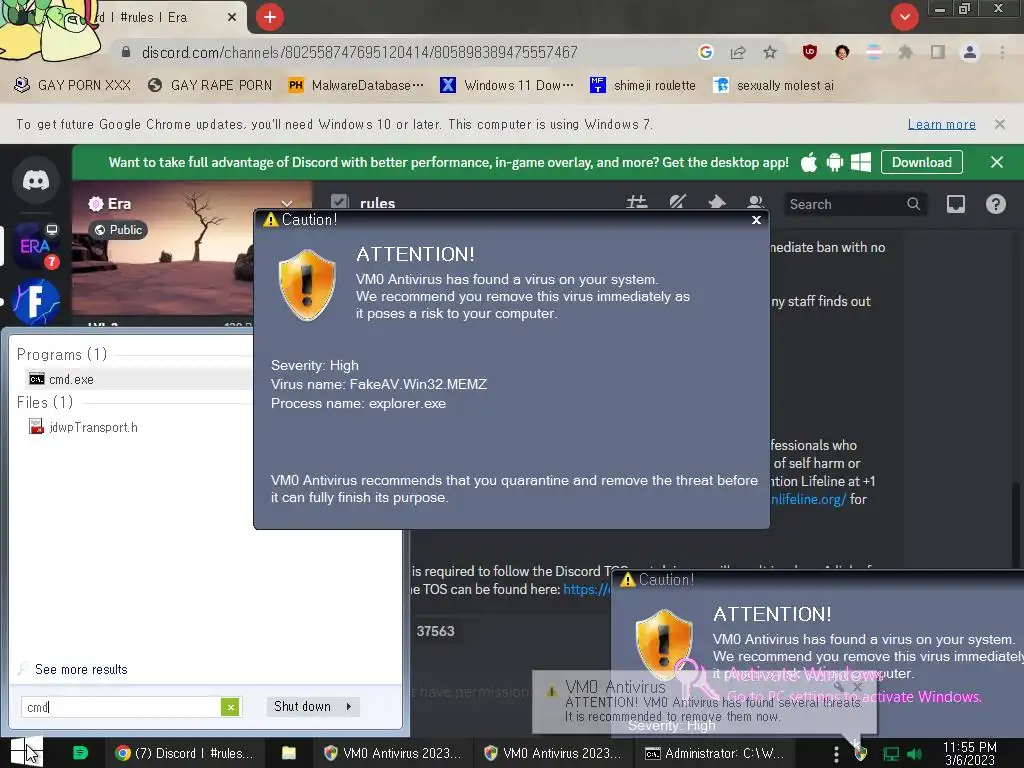Switch to the Administrator command prompt taskbar item
1024x768 pixels.
(714, 753)
